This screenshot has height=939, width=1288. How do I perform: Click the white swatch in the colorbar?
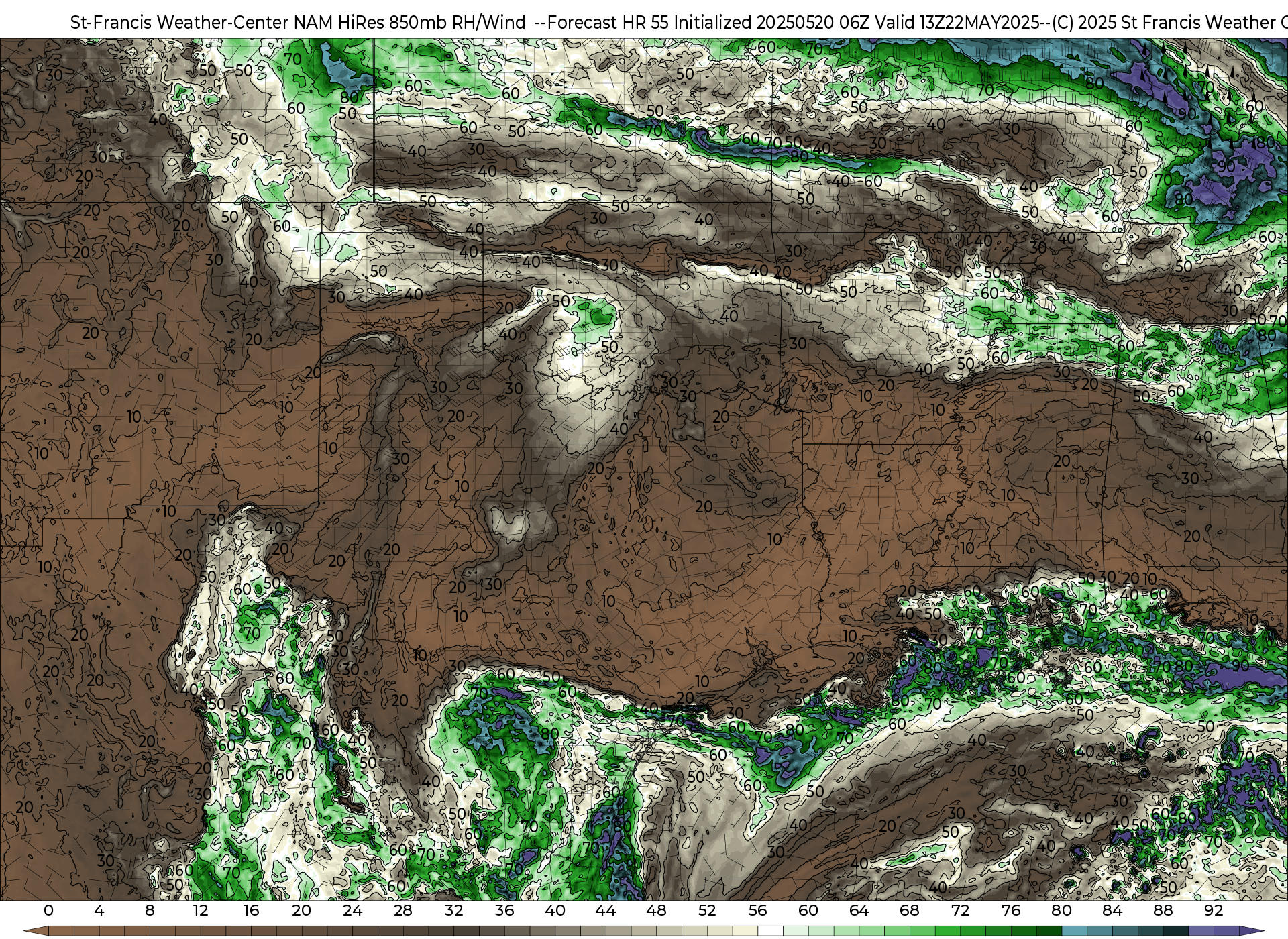tap(771, 931)
